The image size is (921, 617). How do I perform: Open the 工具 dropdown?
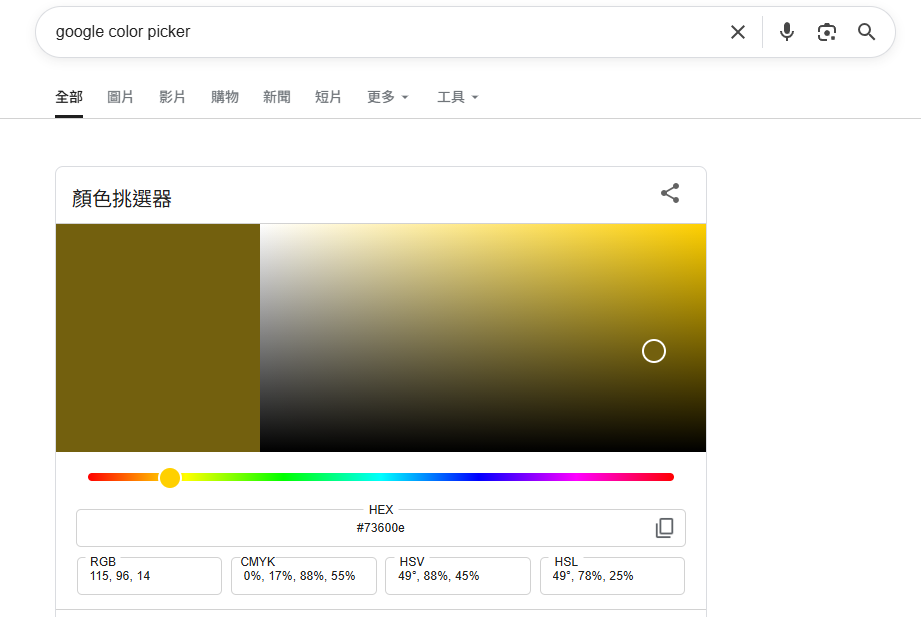click(458, 97)
